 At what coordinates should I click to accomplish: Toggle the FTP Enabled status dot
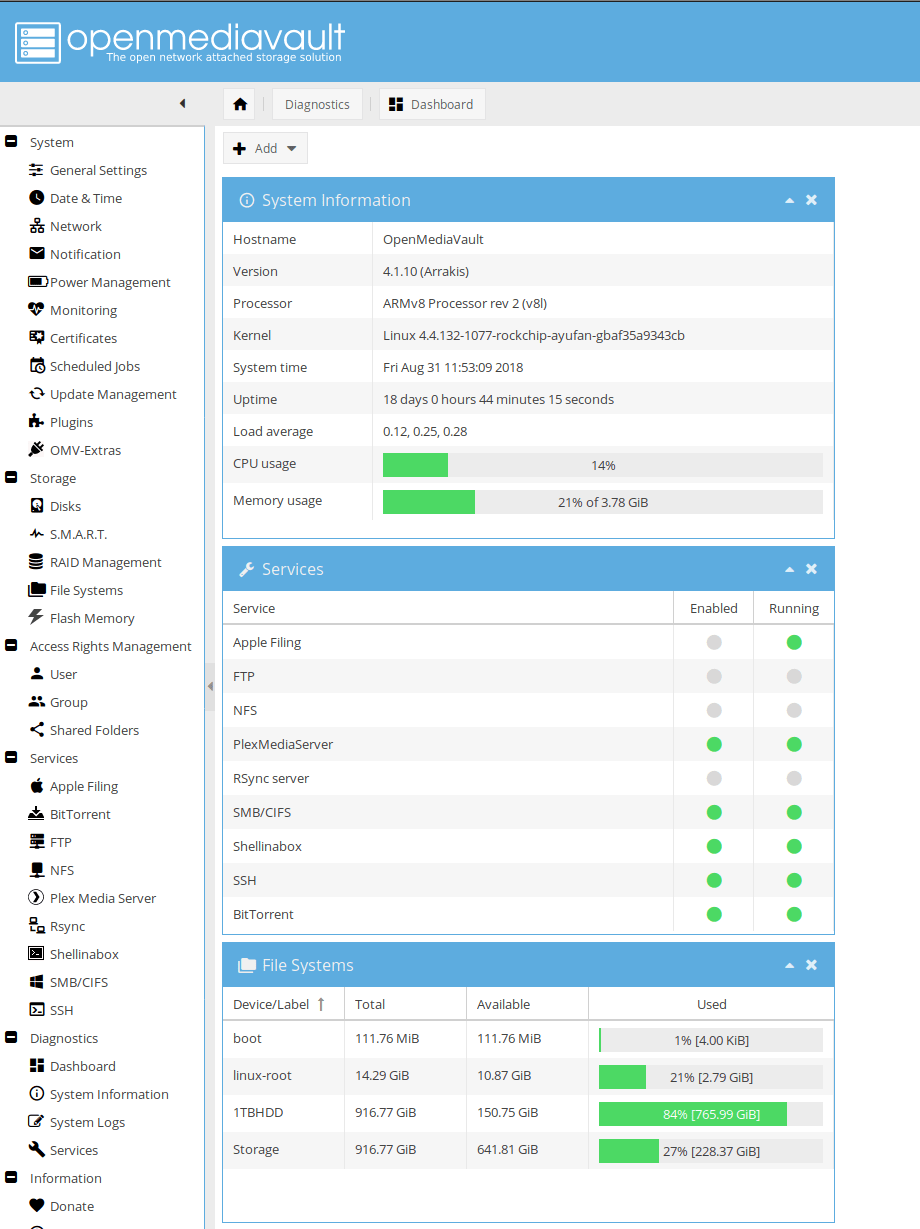713,676
